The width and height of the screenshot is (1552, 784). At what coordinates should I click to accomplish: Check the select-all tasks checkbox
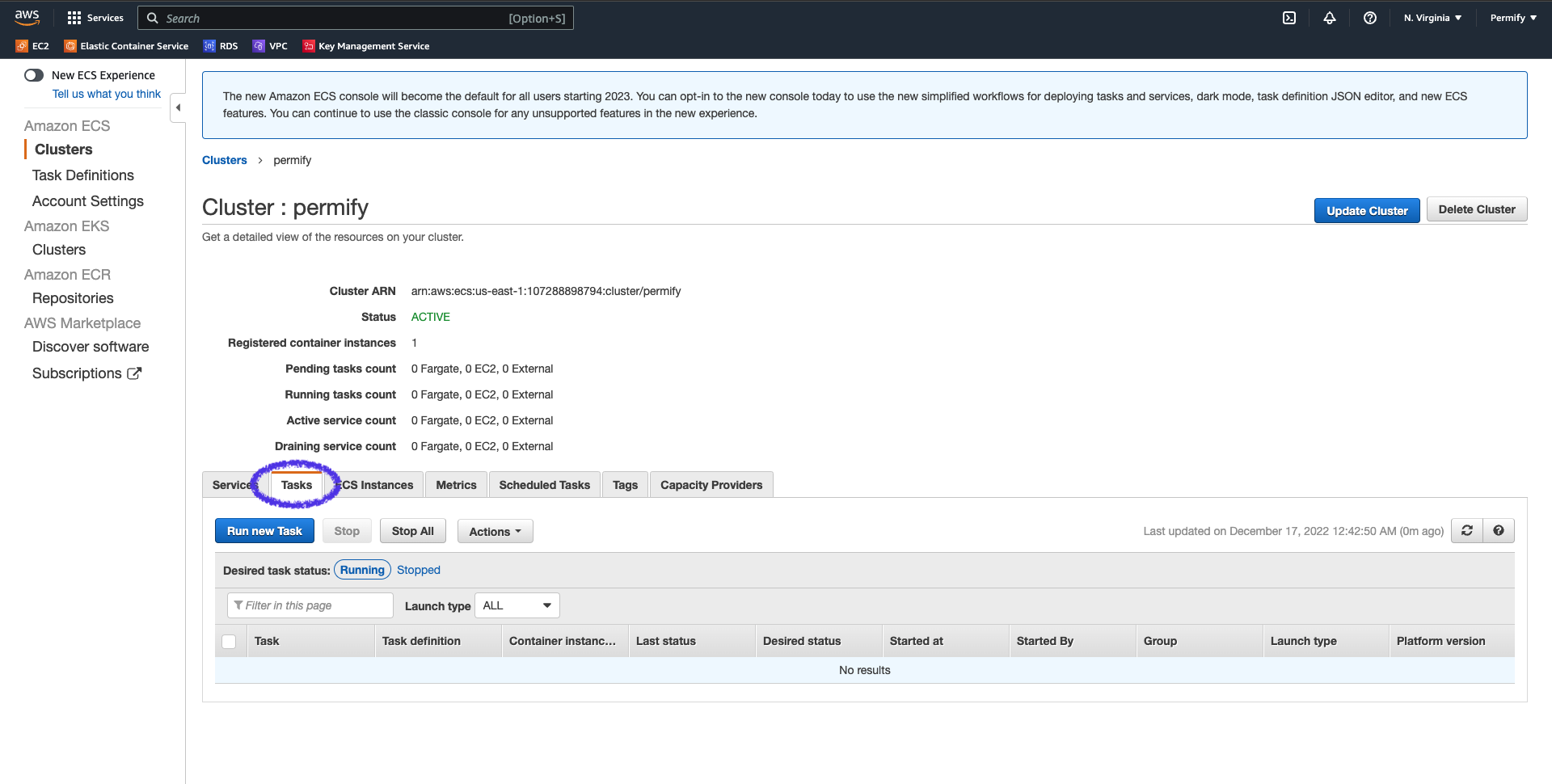[x=230, y=642]
